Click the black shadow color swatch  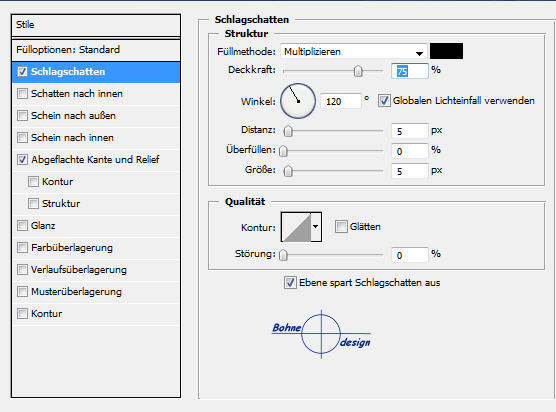446,51
